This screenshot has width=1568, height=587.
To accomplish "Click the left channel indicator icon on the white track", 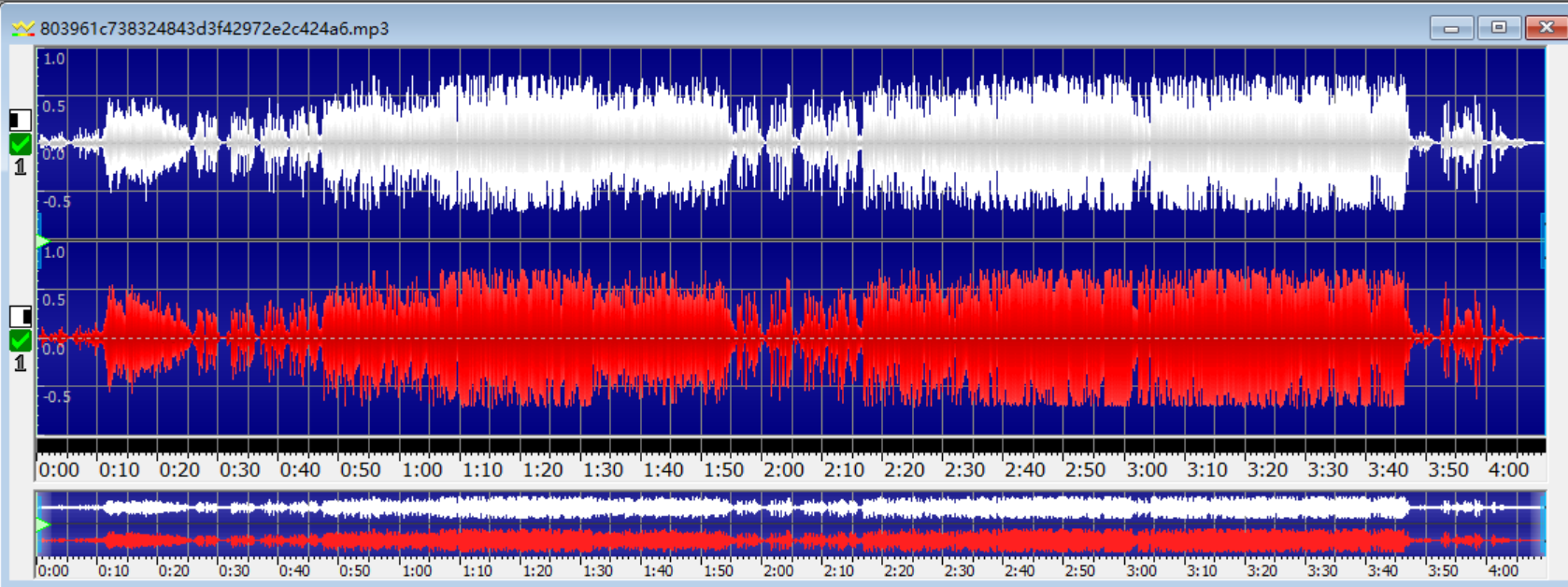I will point(20,120).
